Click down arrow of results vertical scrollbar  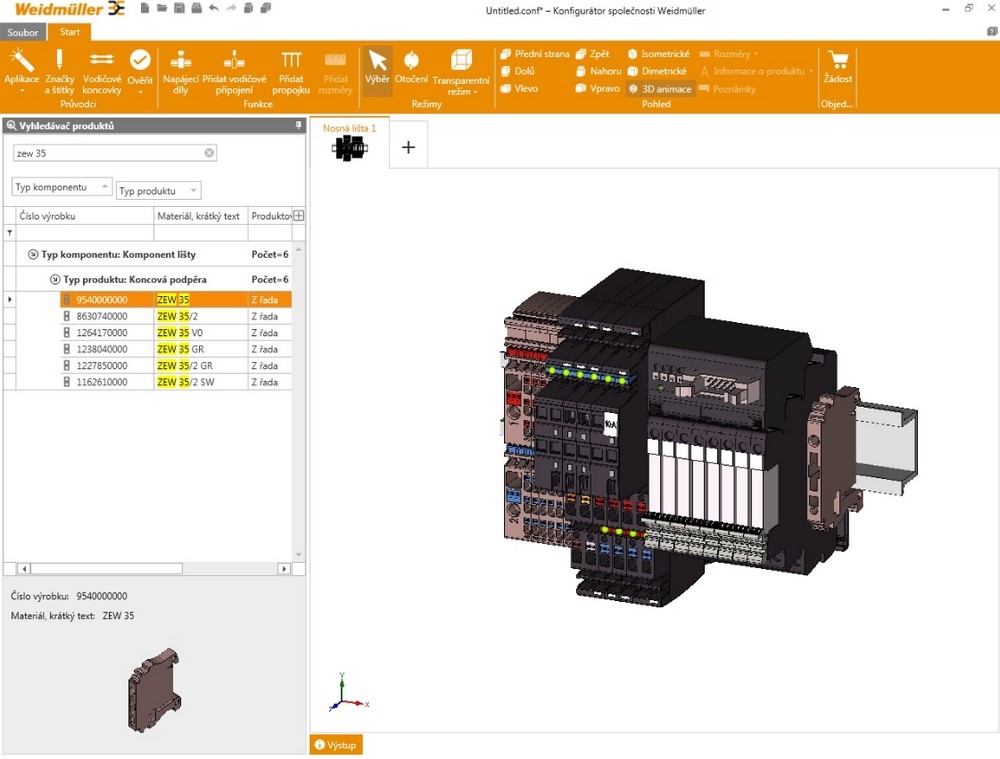click(x=298, y=555)
